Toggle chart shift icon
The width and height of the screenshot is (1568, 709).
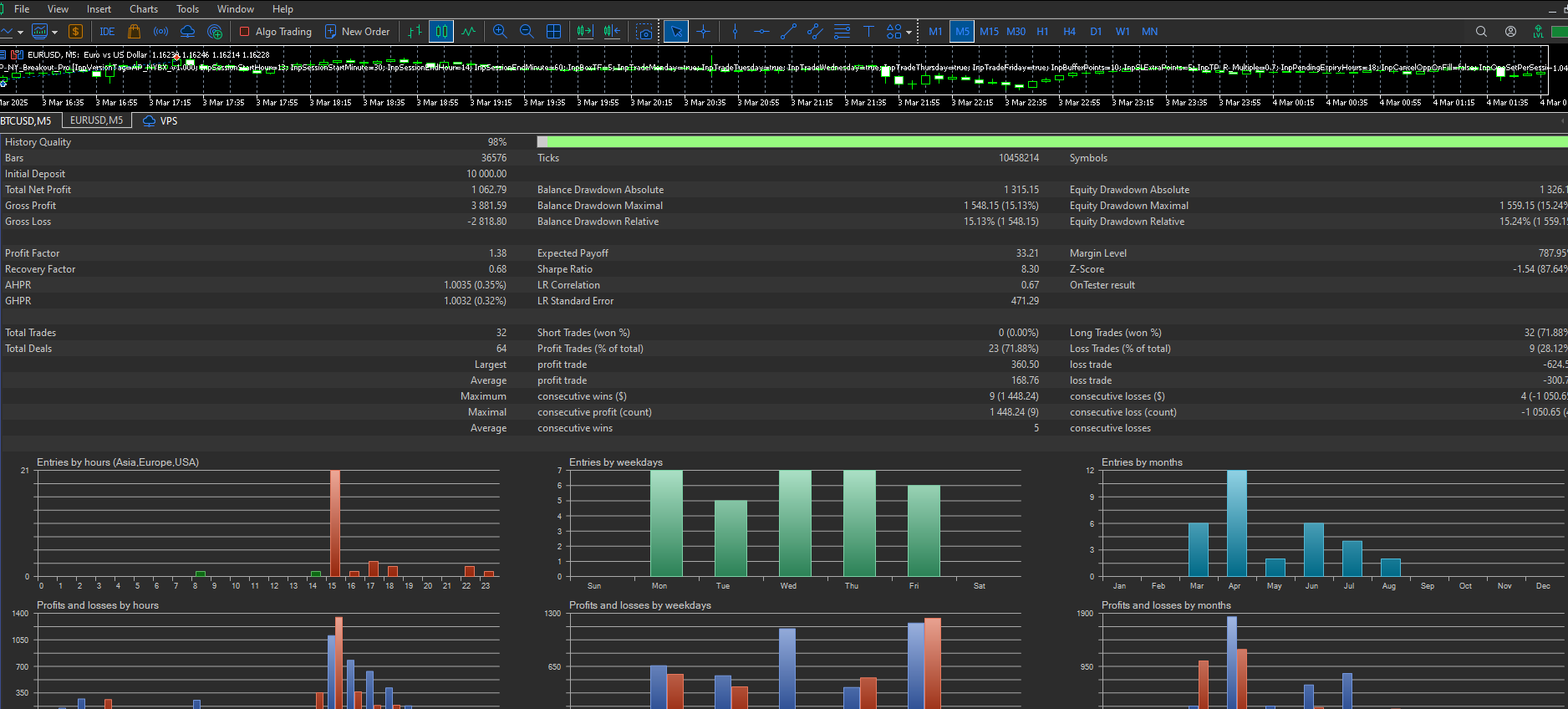pyautogui.click(x=612, y=32)
